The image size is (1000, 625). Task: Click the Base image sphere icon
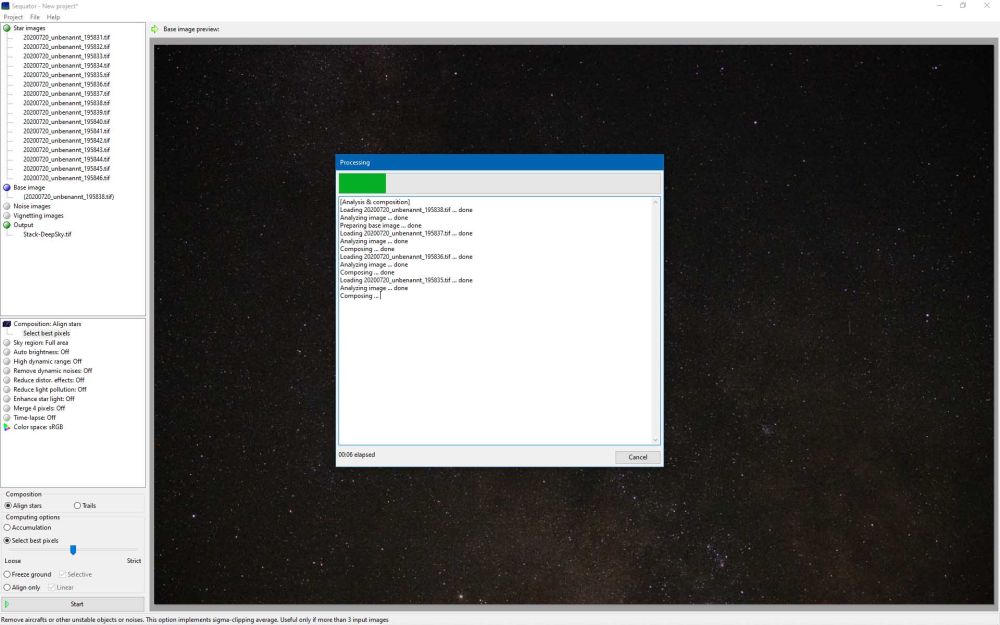[x=8, y=187]
